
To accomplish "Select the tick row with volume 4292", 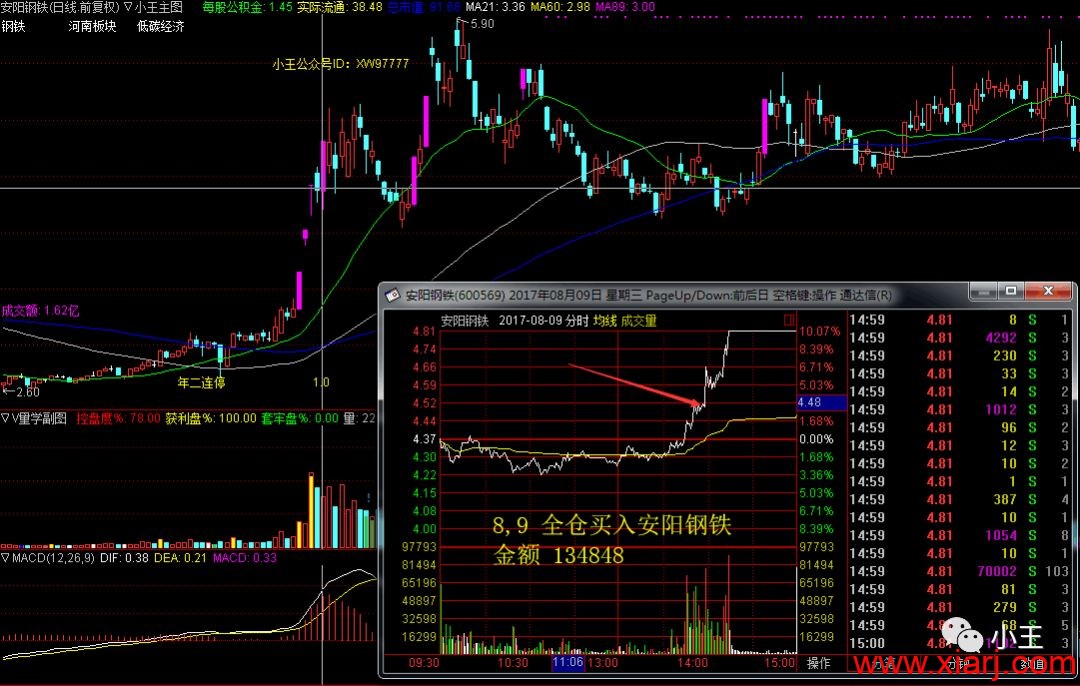I will point(959,337).
